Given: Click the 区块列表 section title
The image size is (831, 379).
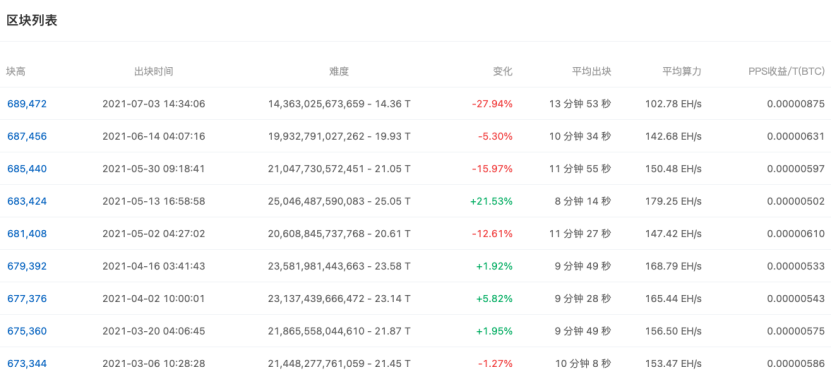Looking at the screenshot, I should (x=32, y=21).
